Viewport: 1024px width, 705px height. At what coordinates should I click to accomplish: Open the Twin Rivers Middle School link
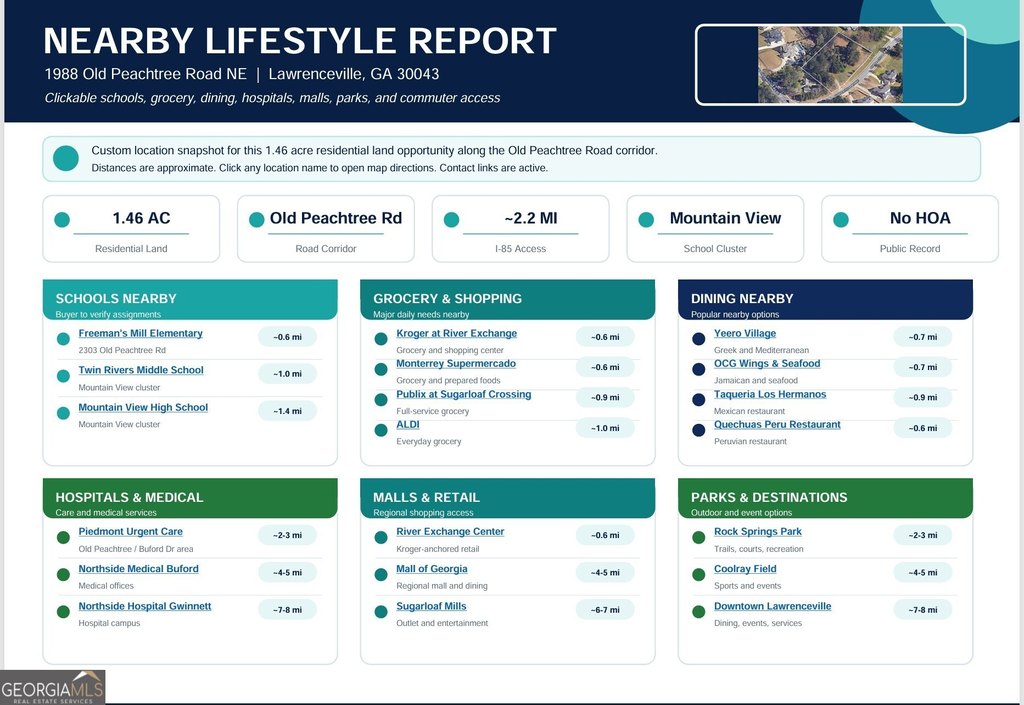141,370
